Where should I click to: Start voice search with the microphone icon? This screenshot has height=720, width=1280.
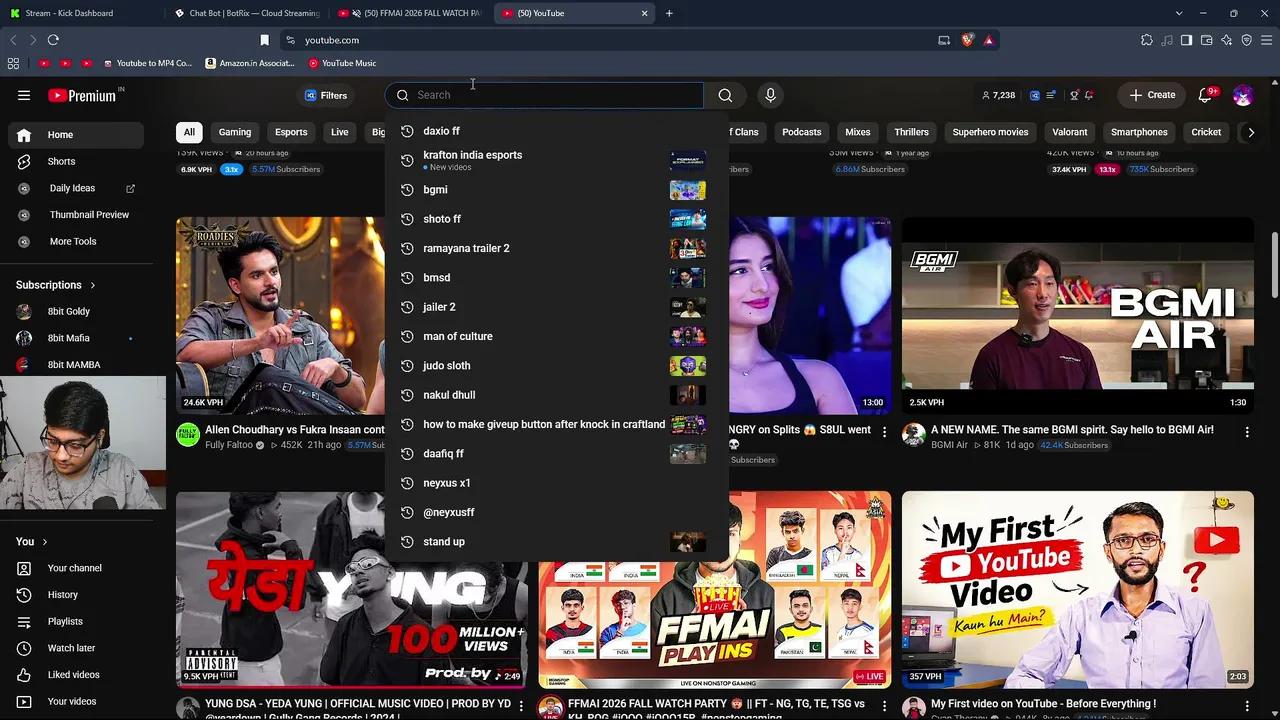click(770, 95)
